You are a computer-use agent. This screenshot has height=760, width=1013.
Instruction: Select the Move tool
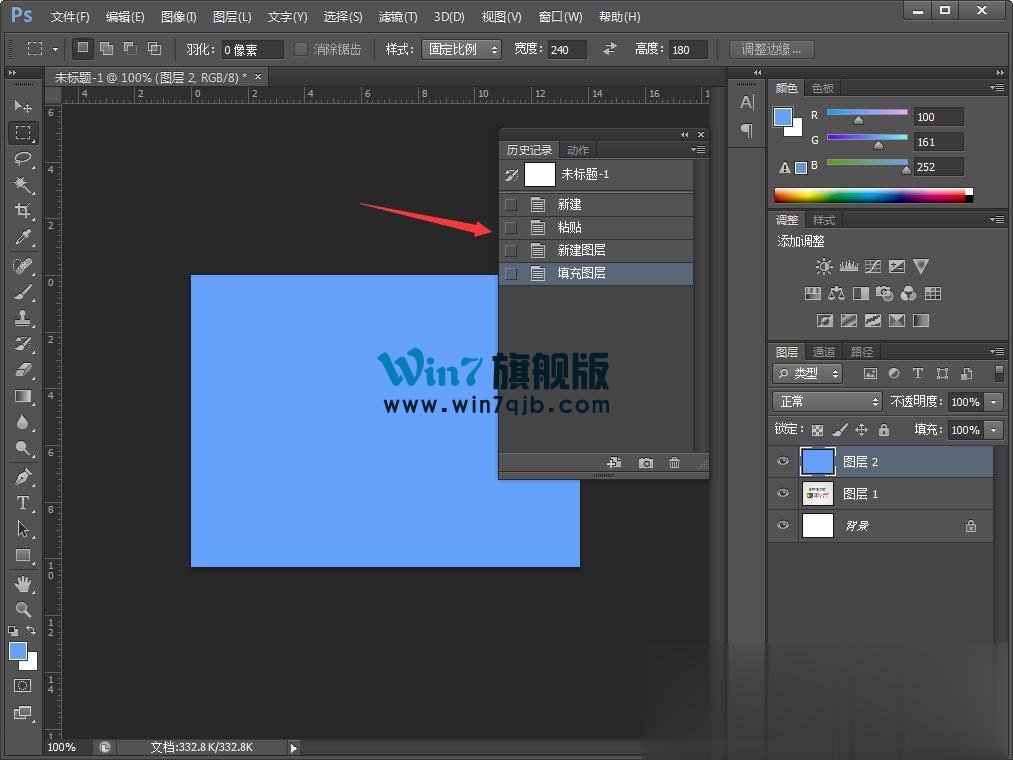click(x=23, y=105)
